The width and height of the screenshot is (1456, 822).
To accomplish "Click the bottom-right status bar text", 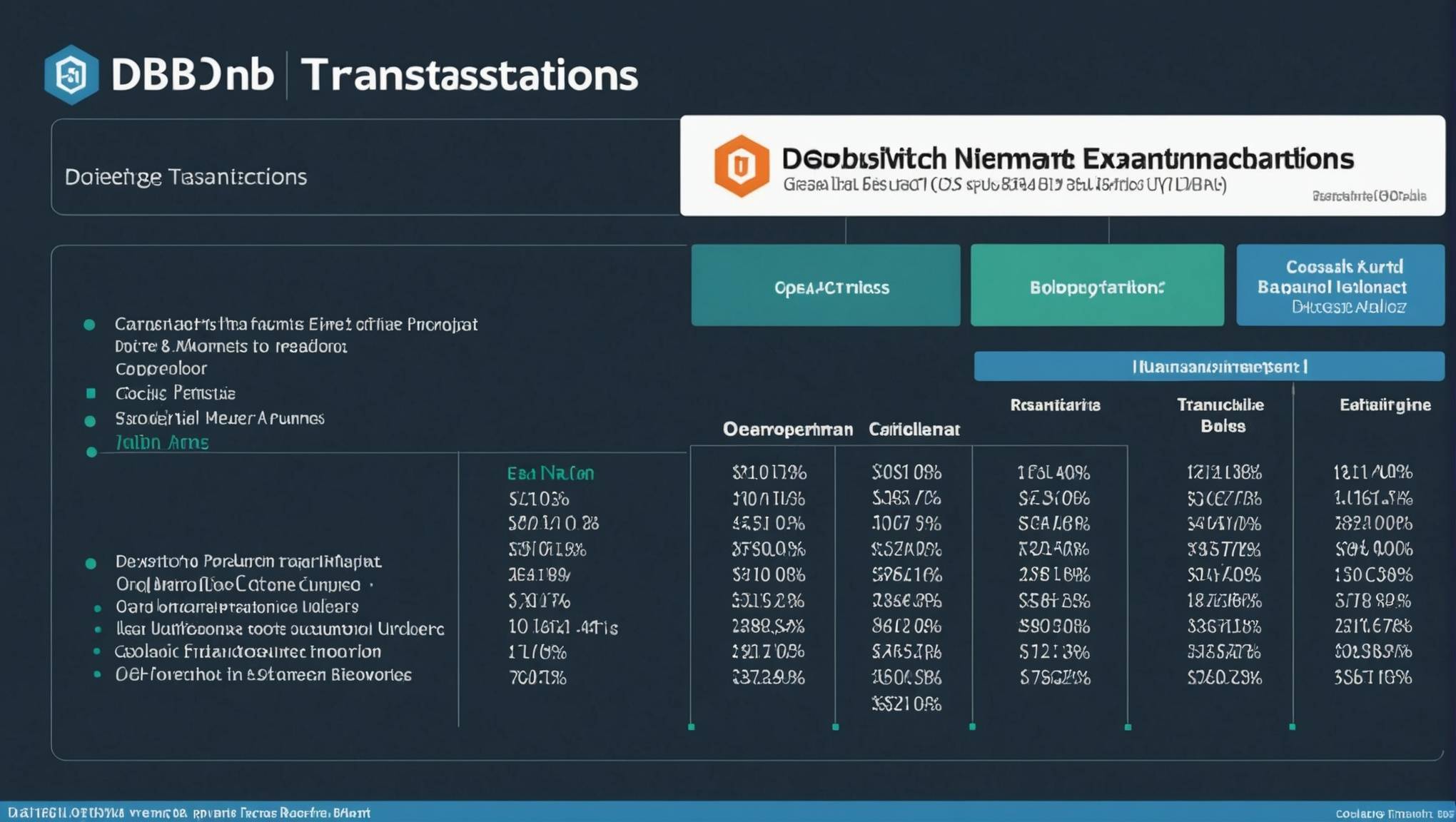I will [1395, 813].
